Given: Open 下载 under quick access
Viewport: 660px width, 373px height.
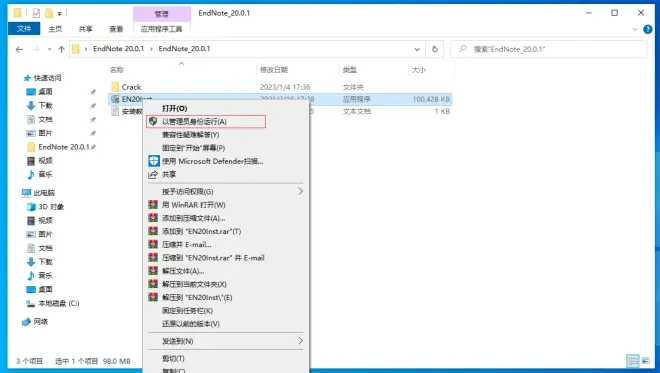Looking at the screenshot, I should tap(45, 106).
